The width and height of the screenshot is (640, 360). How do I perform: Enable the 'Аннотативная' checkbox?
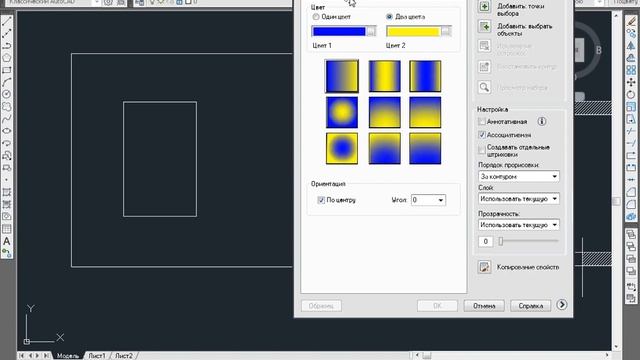pos(482,122)
